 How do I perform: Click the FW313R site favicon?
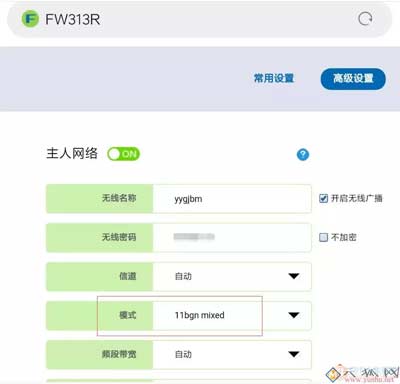coord(30,19)
